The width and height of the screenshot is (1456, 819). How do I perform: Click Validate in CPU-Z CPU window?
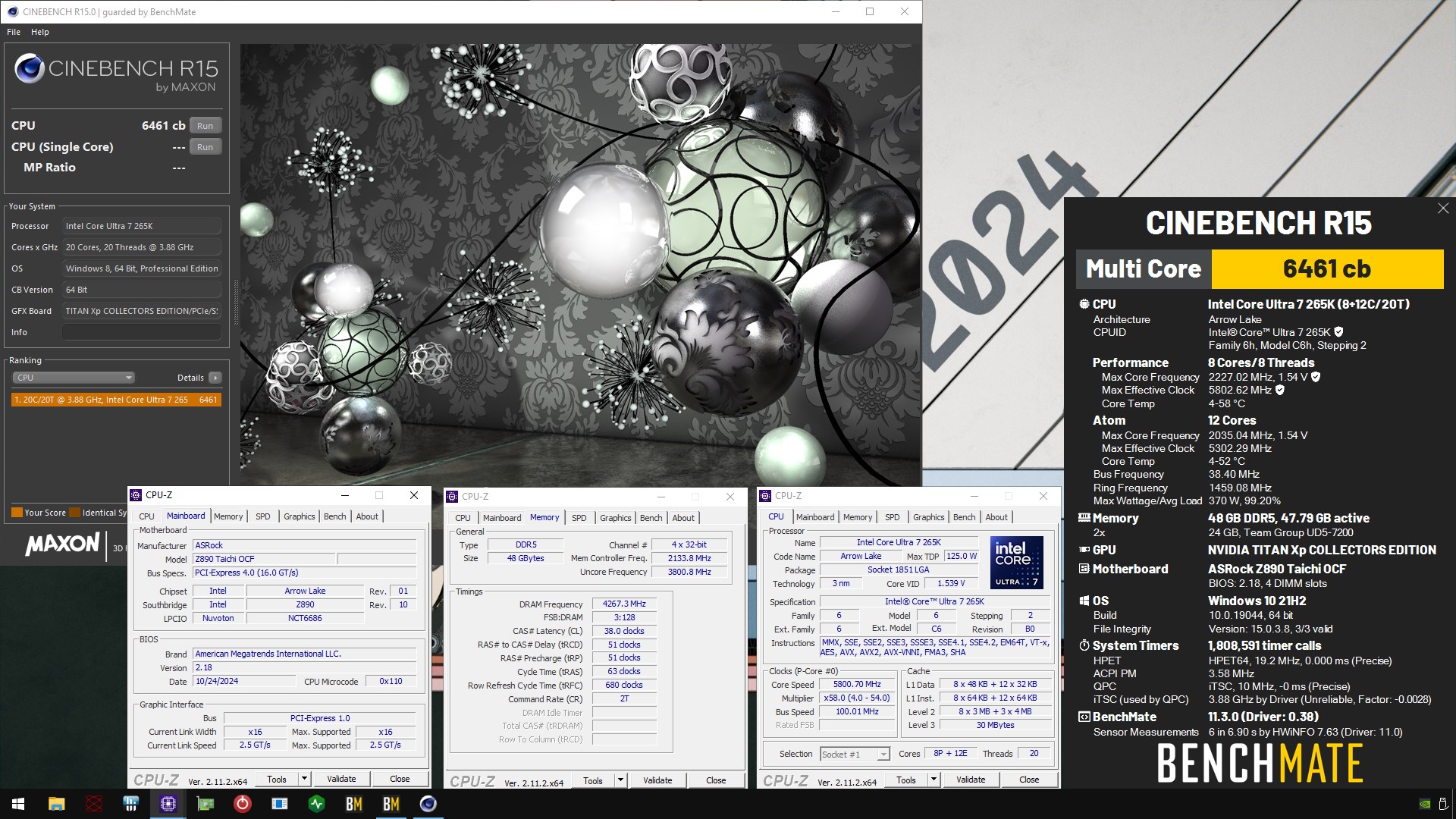tap(971, 780)
